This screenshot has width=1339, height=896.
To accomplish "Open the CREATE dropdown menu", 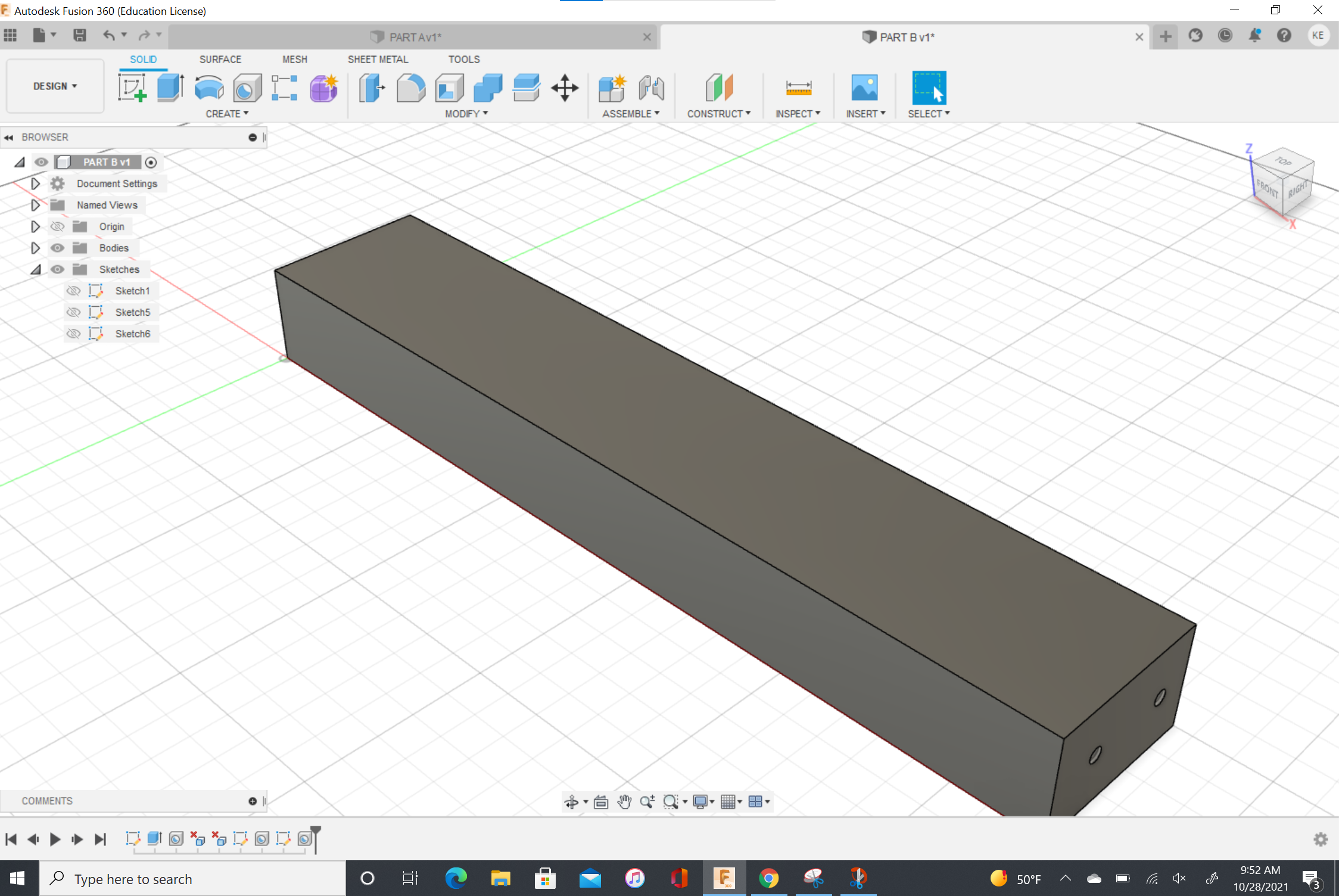I will click(227, 113).
